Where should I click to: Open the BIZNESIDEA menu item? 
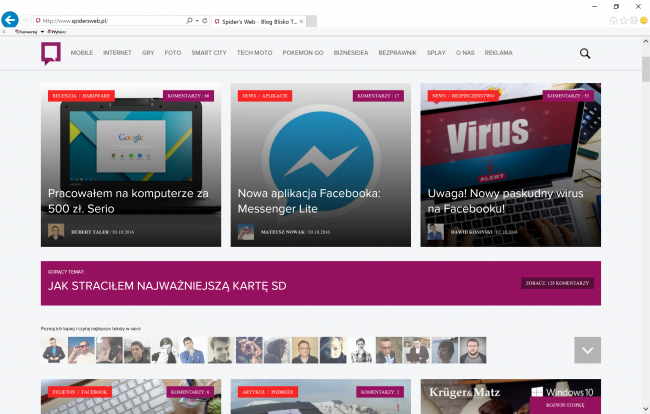click(x=351, y=53)
